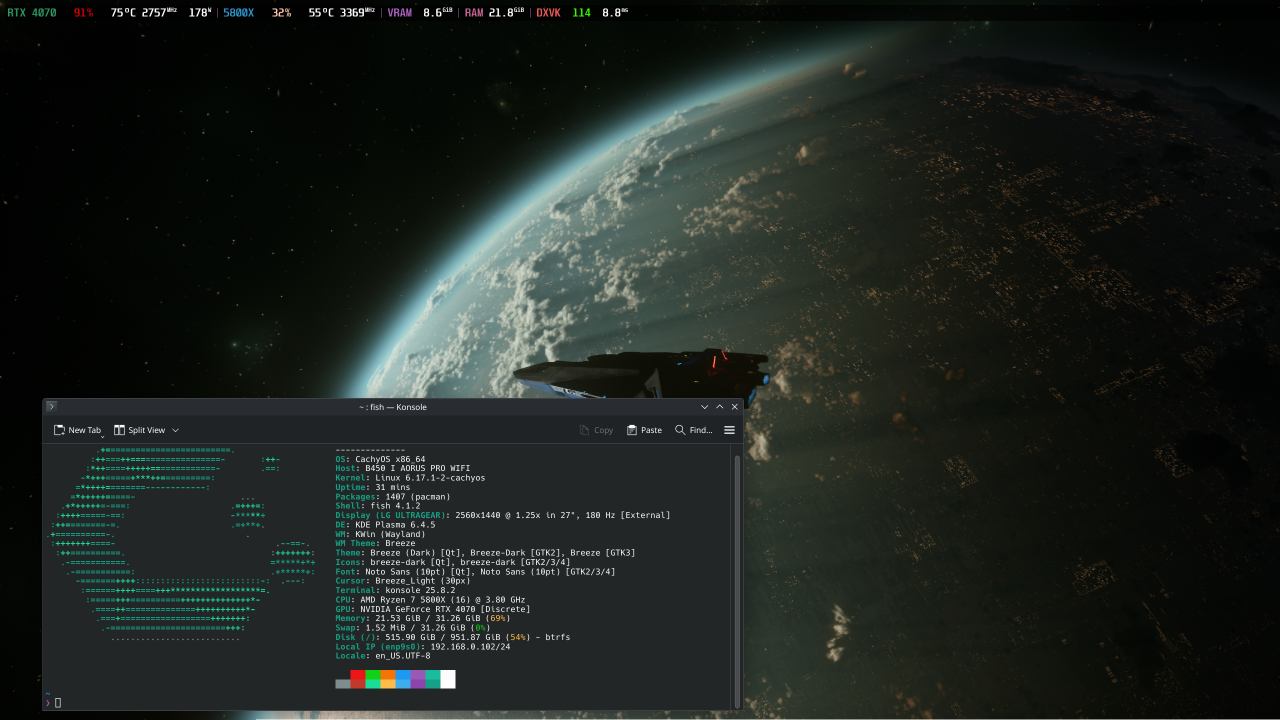Image resolution: width=1280 pixels, height=720 pixels.
Task: Open the small New Tab dropdown arrow
Action: 103,435
